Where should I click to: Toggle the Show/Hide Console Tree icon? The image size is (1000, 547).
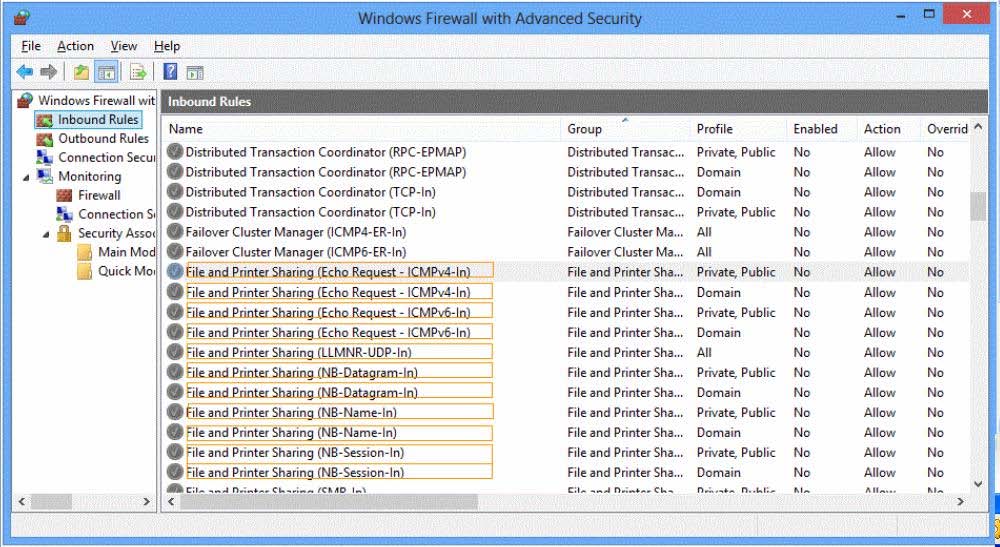(106, 72)
